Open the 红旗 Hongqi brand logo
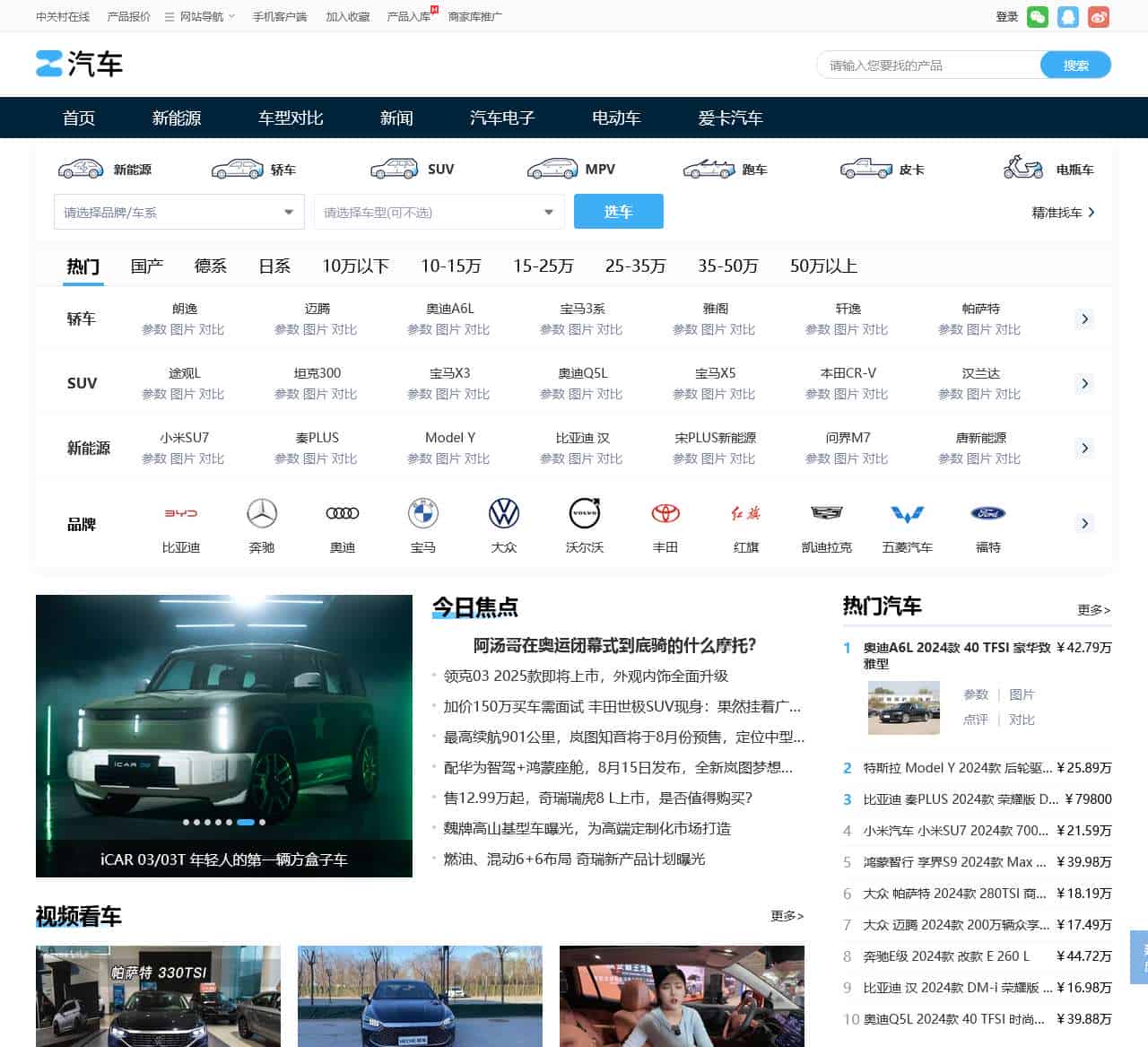Viewport: 1148px width, 1047px height. tap(746, 513)
